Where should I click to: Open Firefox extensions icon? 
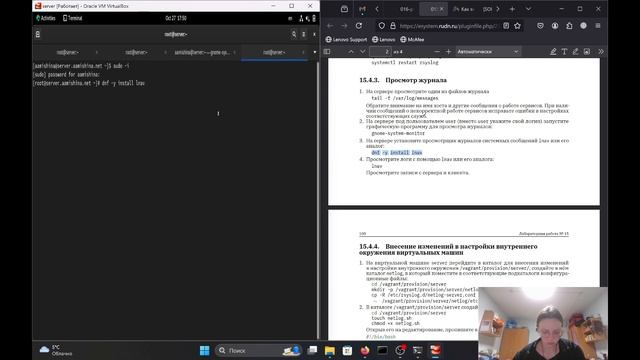[x=569, y=26]
